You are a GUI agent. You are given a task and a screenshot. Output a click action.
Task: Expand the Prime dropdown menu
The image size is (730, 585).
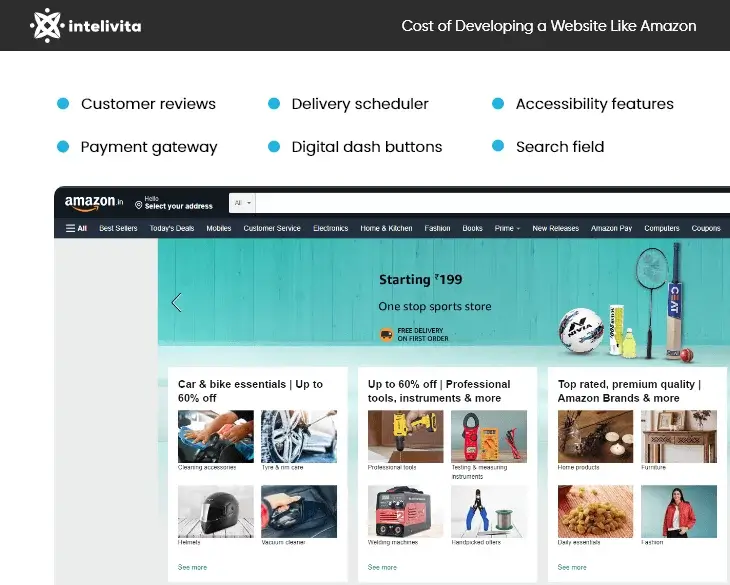(x=507, y=228)
